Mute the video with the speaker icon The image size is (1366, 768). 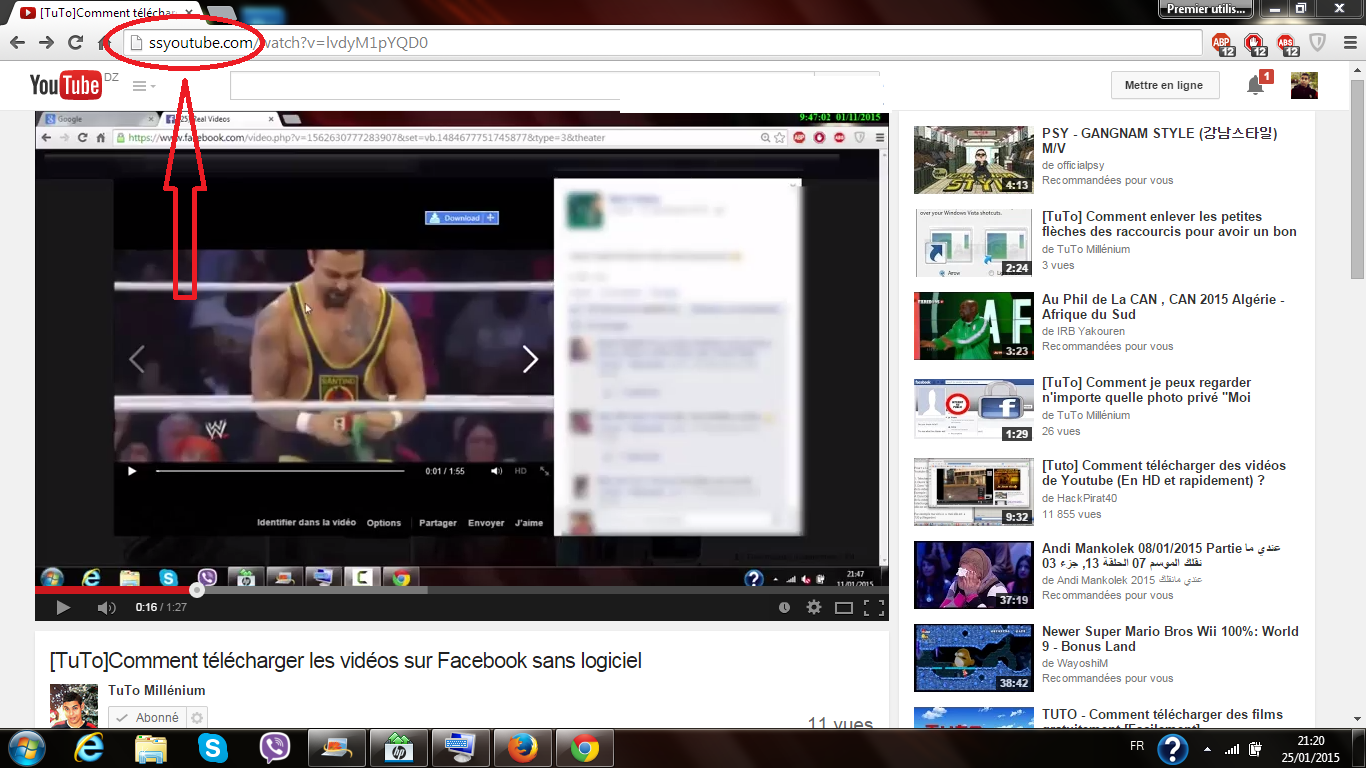point(106,607)
